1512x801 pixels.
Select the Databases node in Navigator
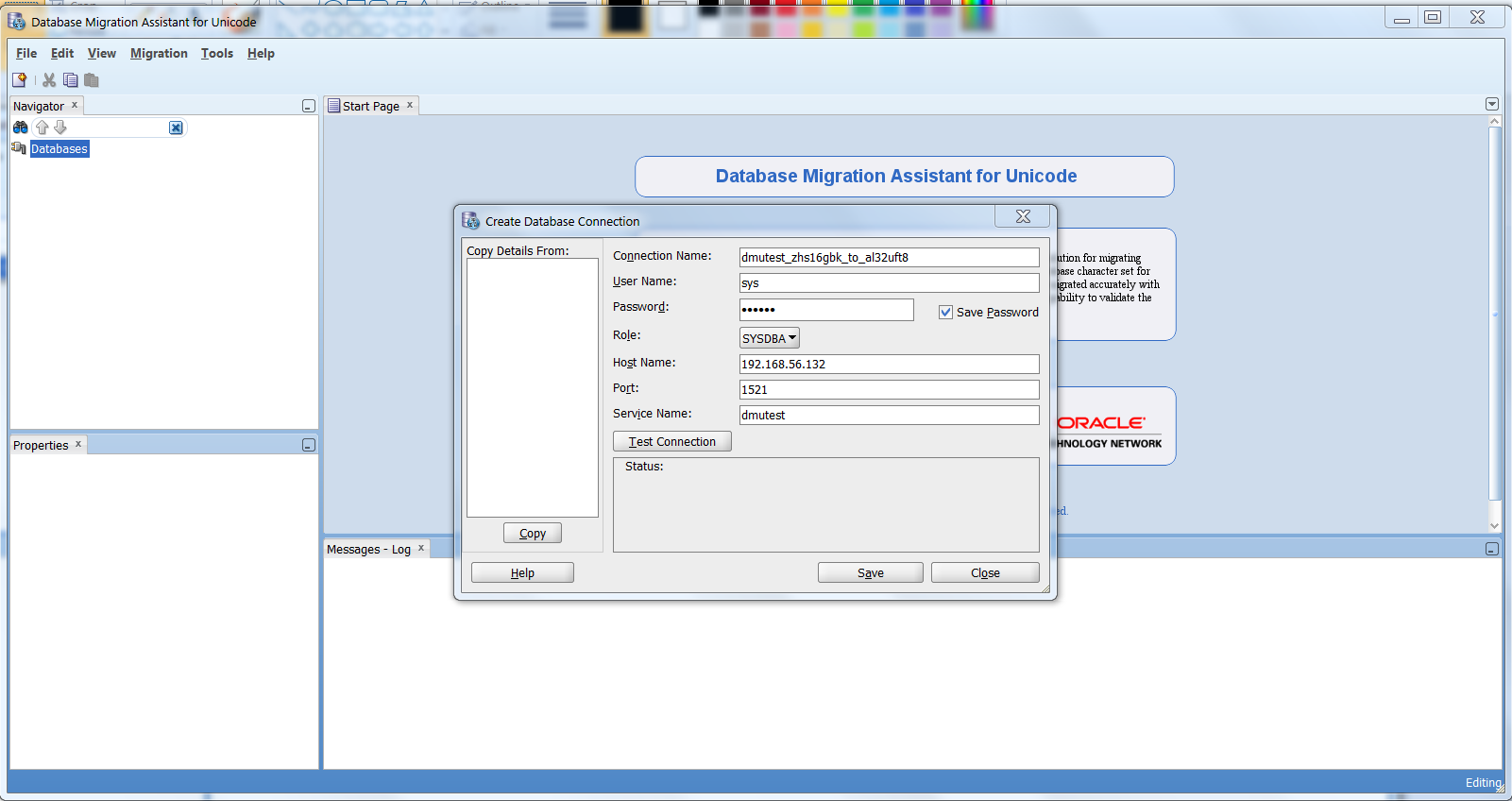(59, 149)
